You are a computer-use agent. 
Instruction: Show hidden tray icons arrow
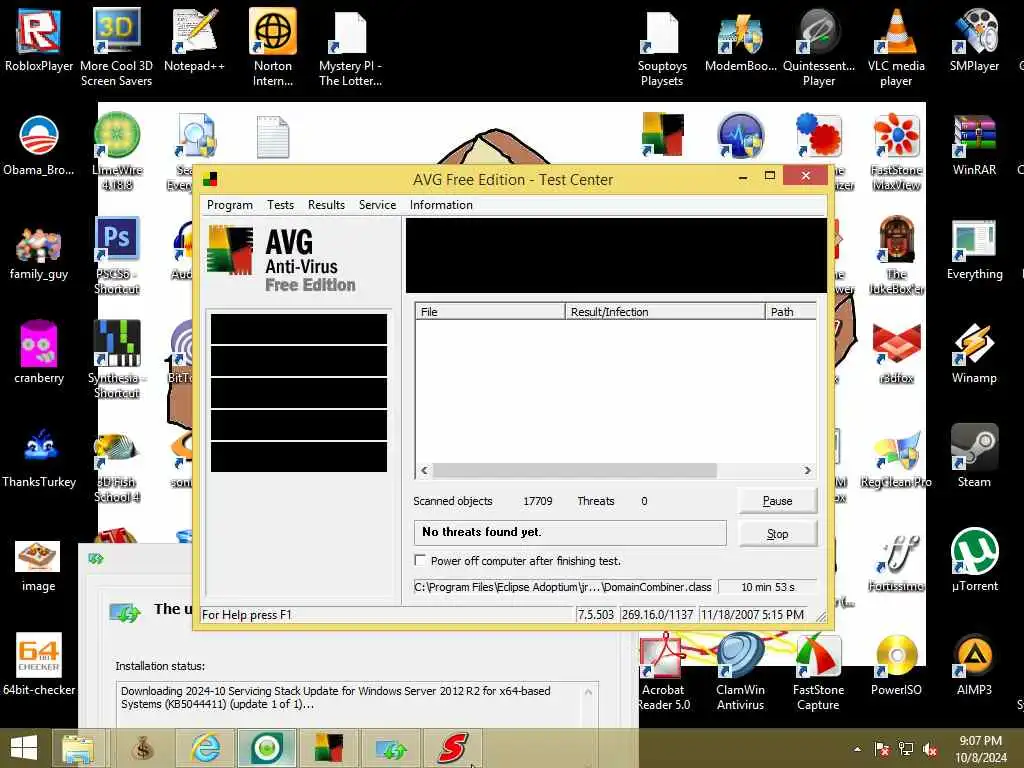tap(857, 749)
